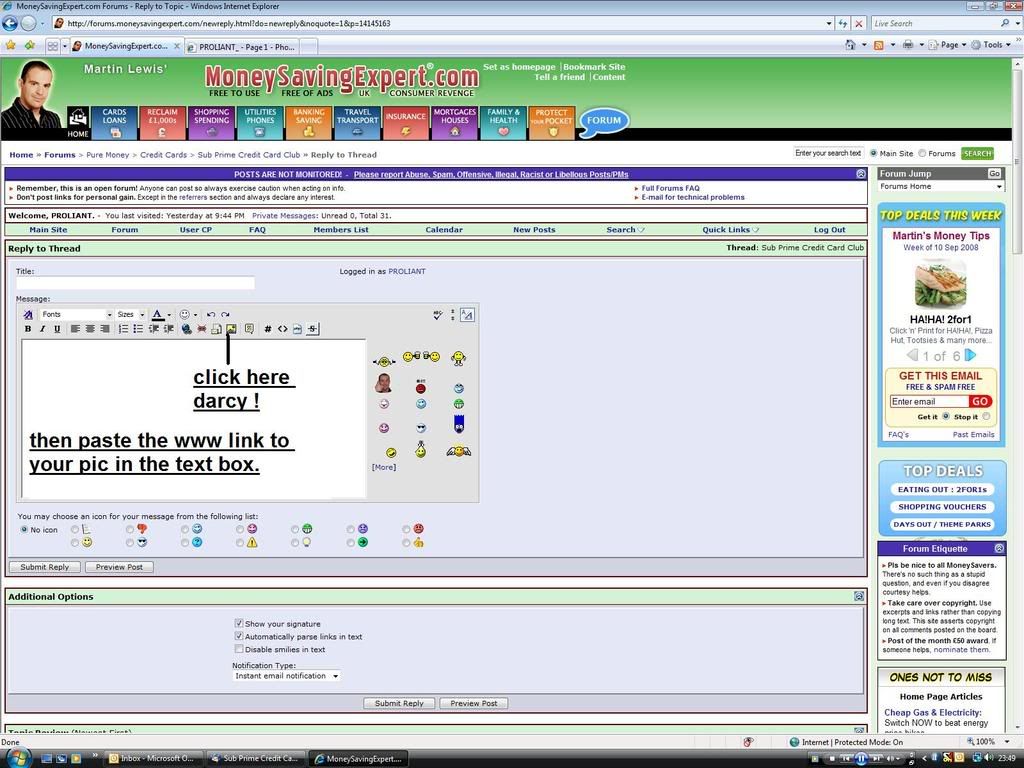Select the Main Site search radio button
The image size is (1024, 768).
pos(873,153)
